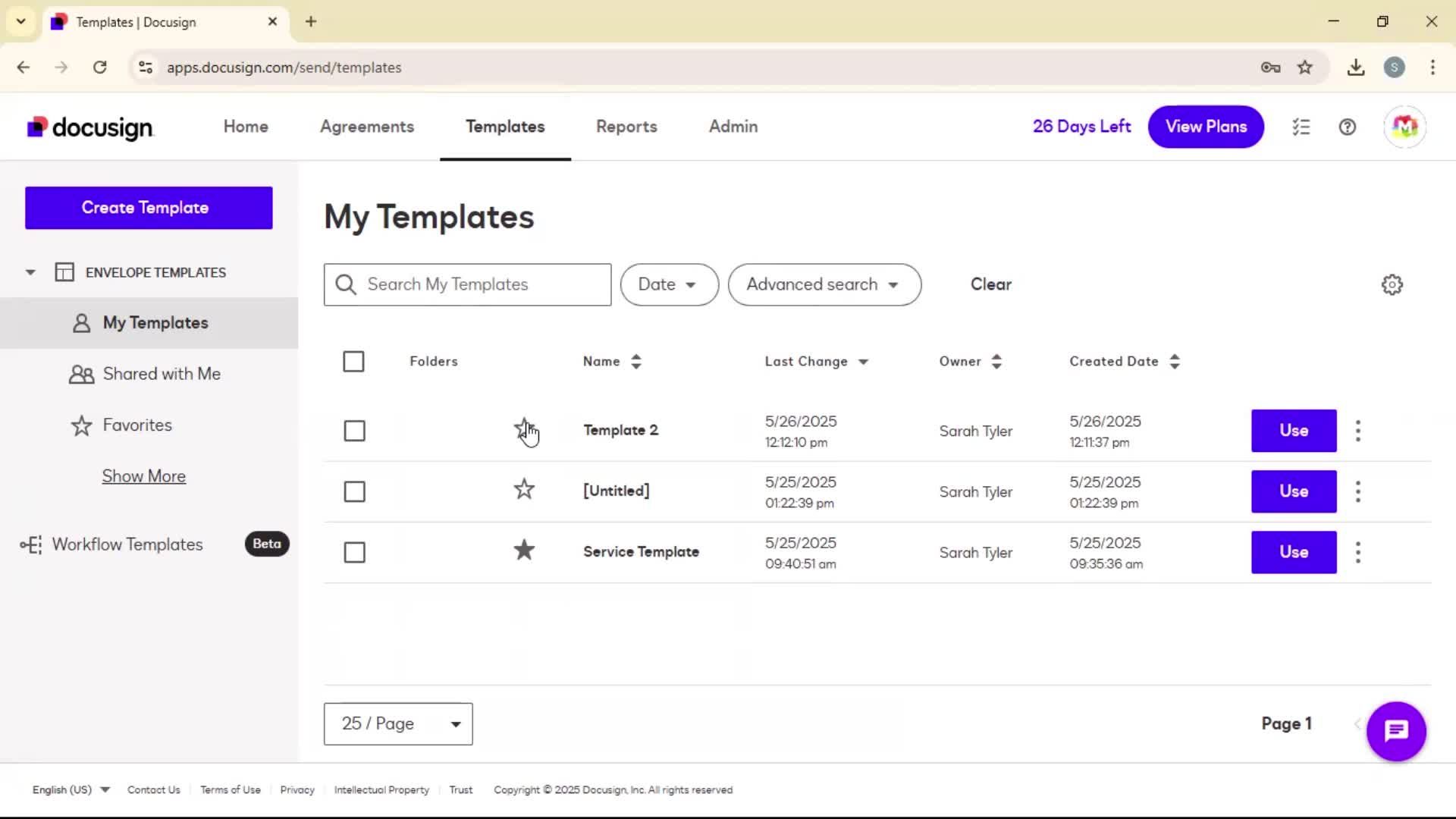Screen dimensions: 1456x819
Task: Open the Terms of Use footer link
Action: [x=231, y=790]
